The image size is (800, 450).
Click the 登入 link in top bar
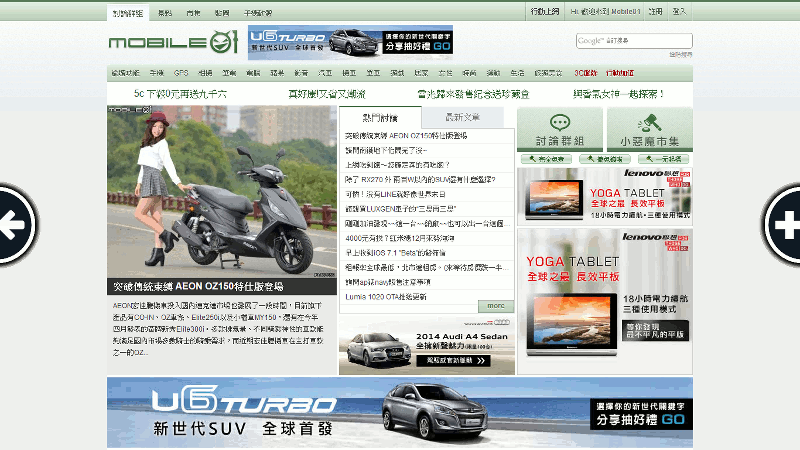click(x=679, y=11)
